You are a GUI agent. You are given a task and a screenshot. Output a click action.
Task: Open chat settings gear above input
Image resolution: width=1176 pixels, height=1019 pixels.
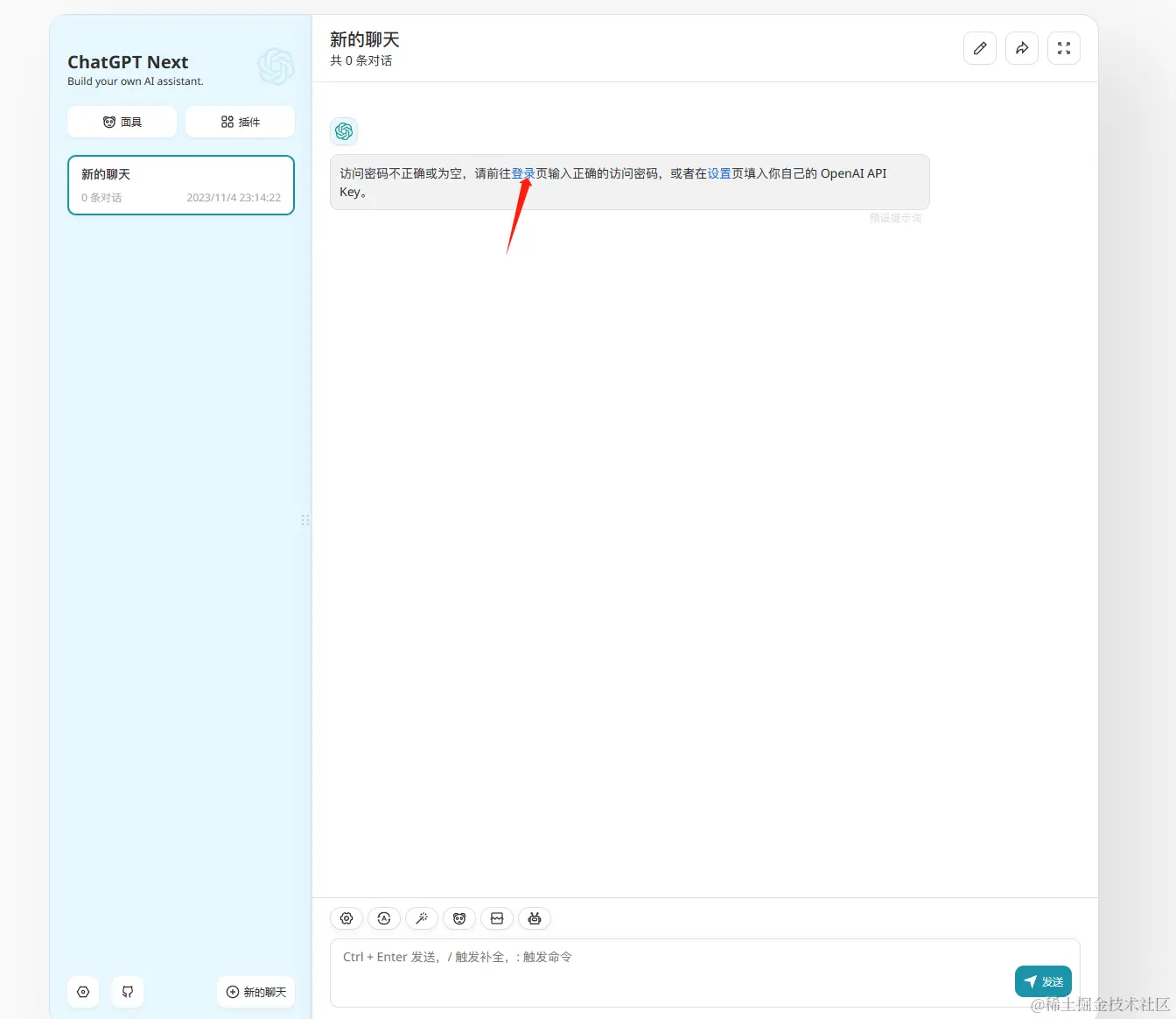click(346, 918)
